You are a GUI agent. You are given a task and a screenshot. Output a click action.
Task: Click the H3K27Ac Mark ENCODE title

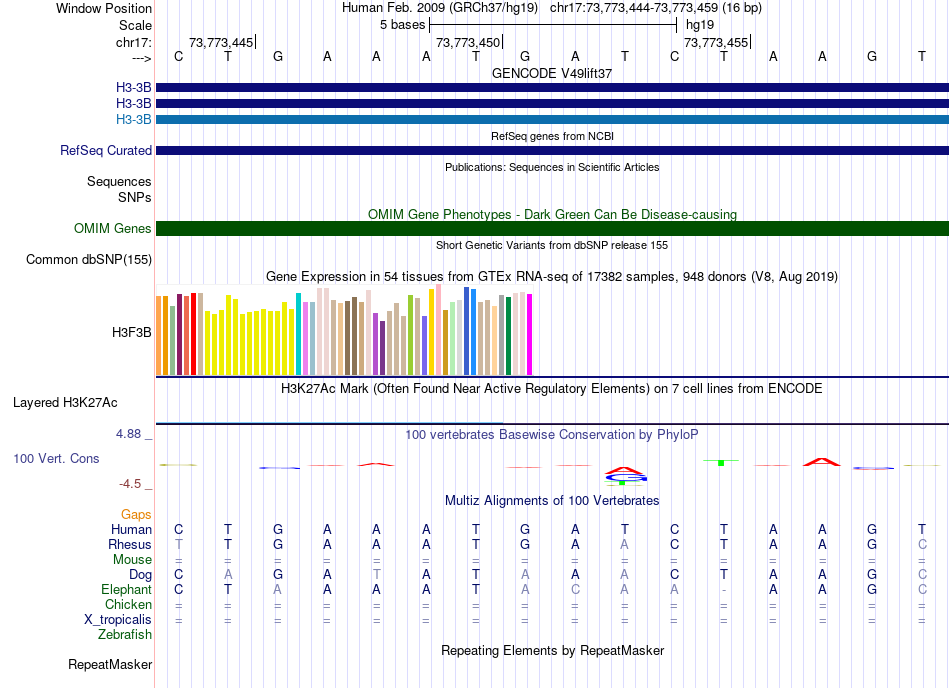coord(552,388)
